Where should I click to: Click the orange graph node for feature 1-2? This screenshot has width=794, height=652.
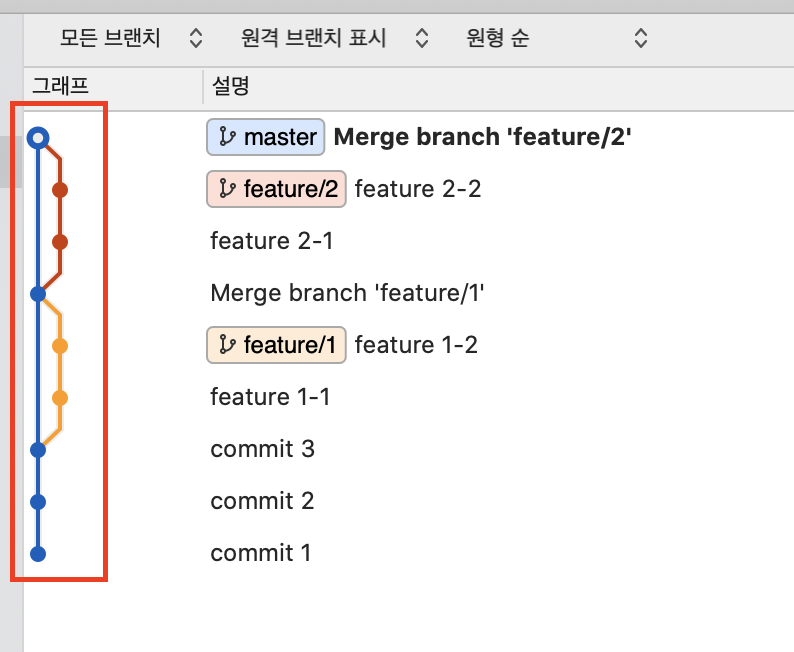point(60,346)
